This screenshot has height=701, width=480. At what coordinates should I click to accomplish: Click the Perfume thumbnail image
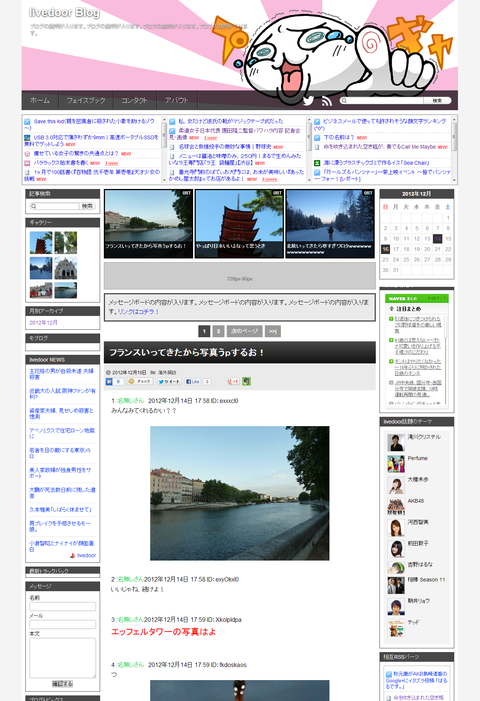point(396,464)
